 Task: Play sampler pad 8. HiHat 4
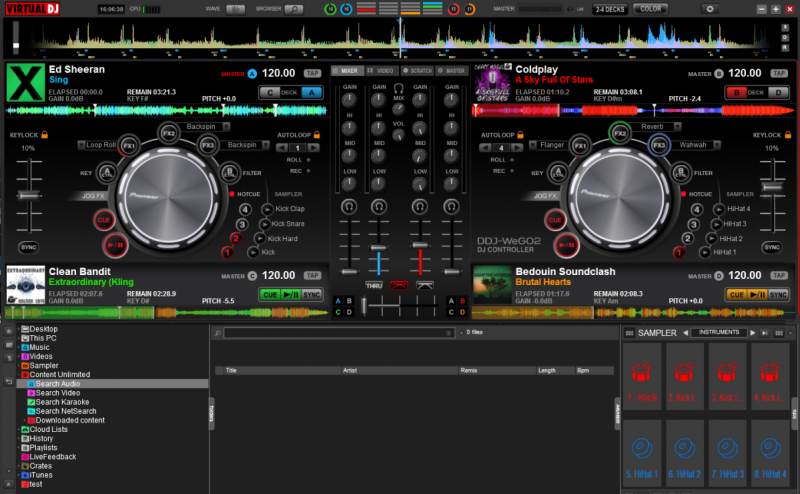click(770, 454)
